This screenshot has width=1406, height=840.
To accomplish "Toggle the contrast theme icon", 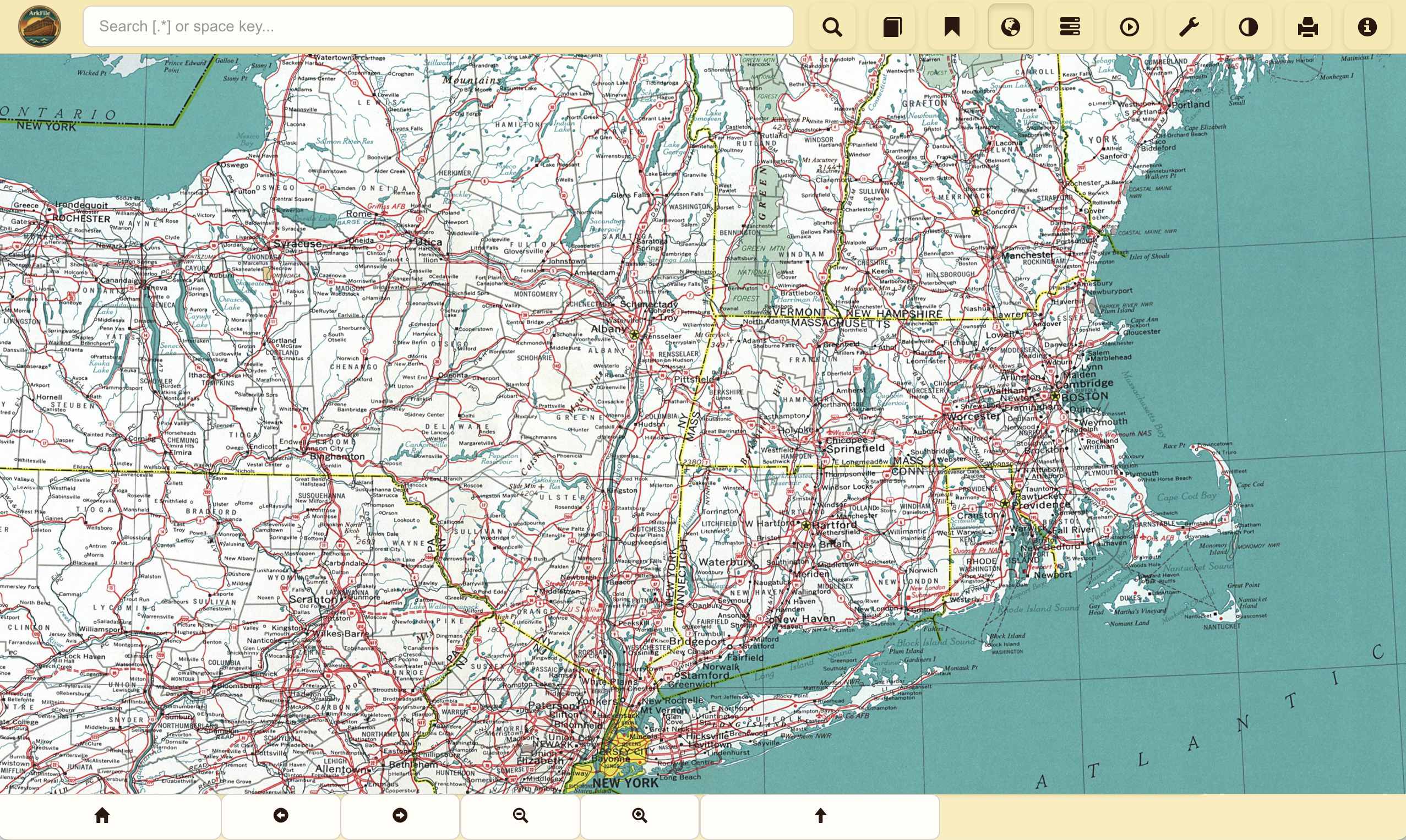I will [x=1248, y=26].
